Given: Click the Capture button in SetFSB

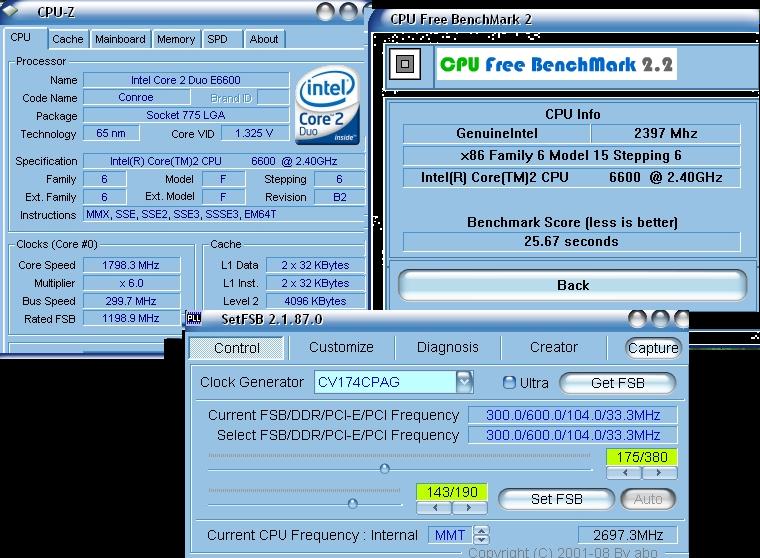Looking at the screenshot, I should tap(653, 348).
